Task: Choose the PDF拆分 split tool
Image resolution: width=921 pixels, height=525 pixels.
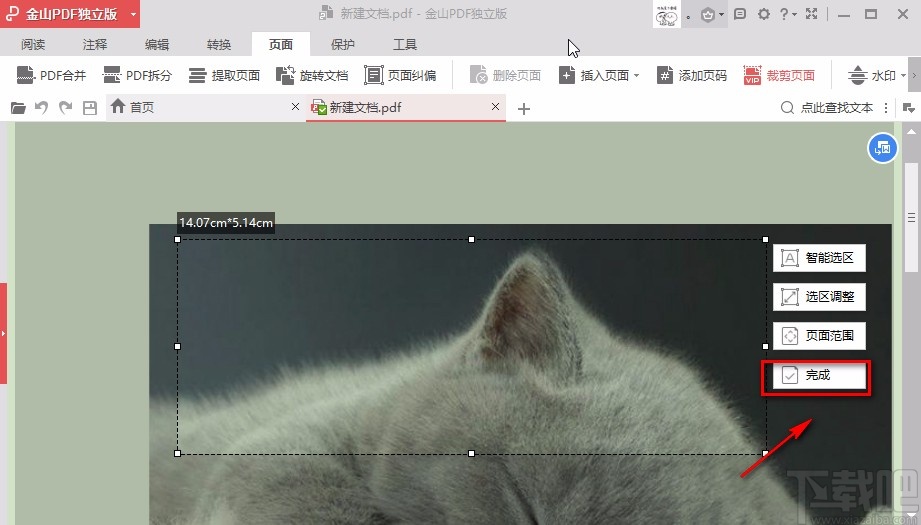Action: tap(137, 75)
